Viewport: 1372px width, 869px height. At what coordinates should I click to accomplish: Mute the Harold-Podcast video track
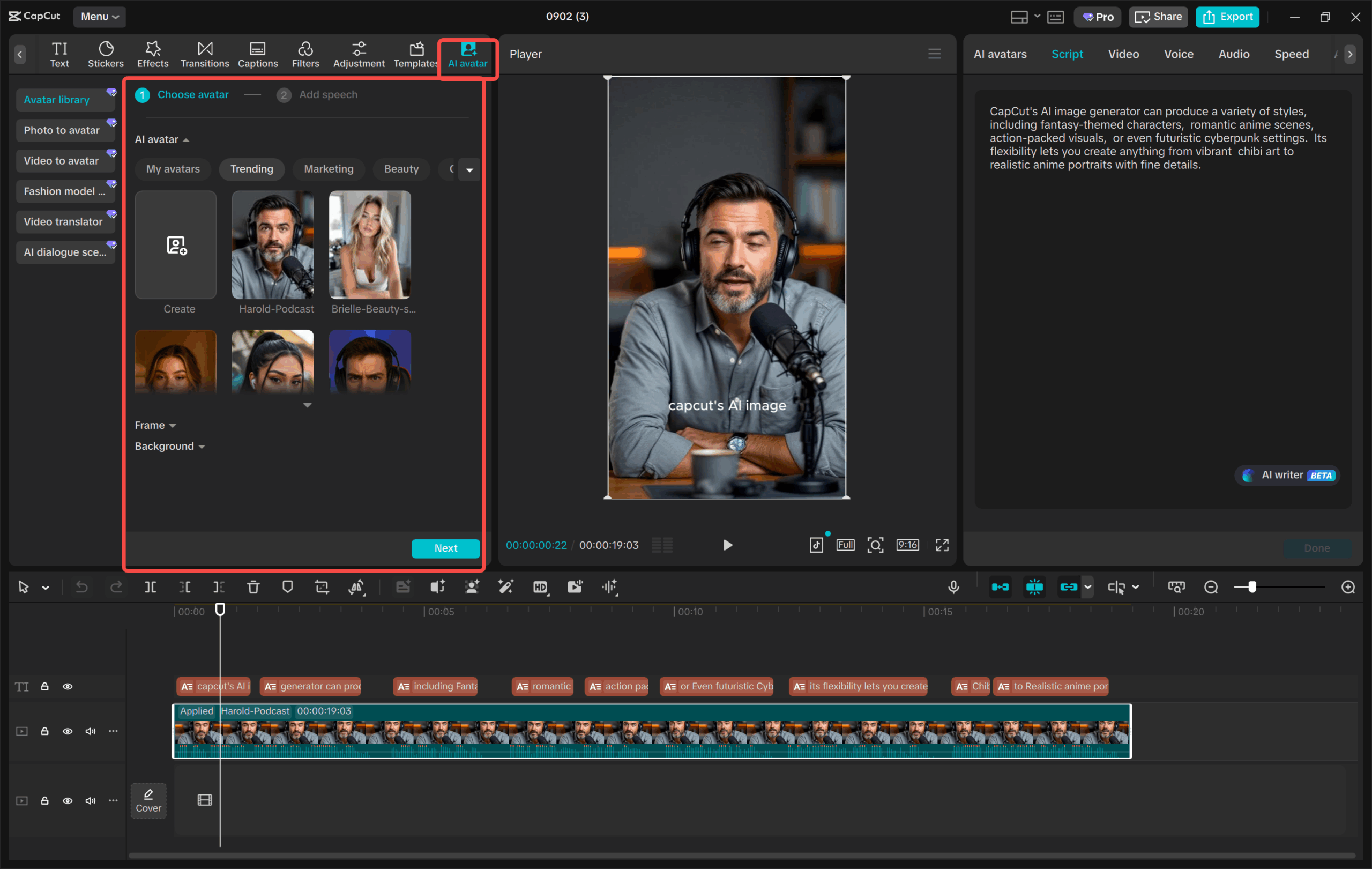90,731
